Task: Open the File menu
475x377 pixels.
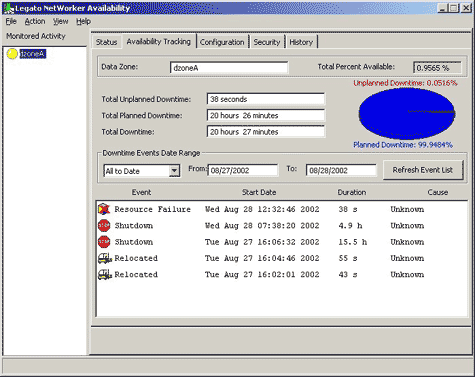Action: pos(11,21)
